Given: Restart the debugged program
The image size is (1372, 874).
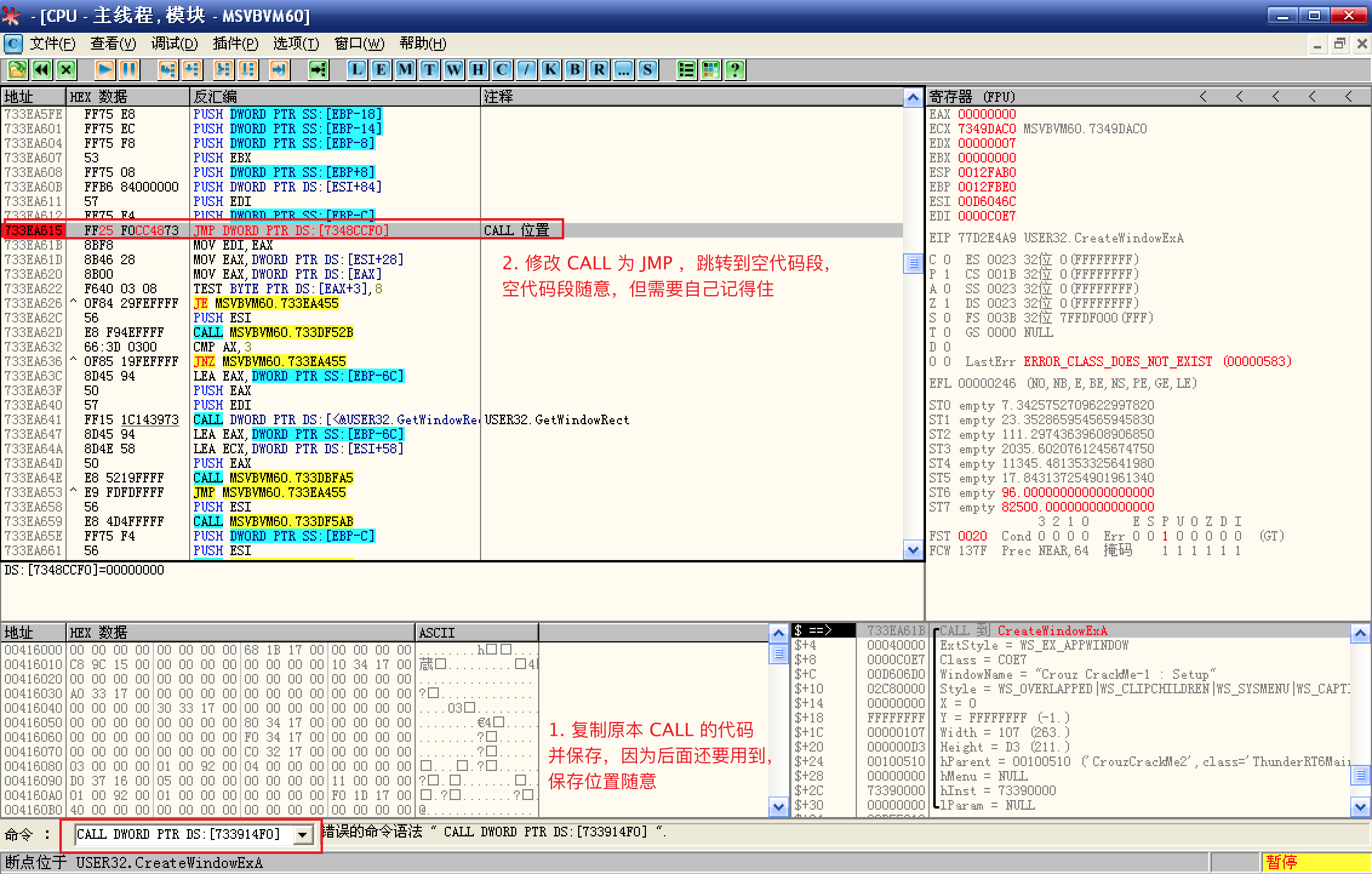Looking at the screenshot, I should tap(41, 70).
